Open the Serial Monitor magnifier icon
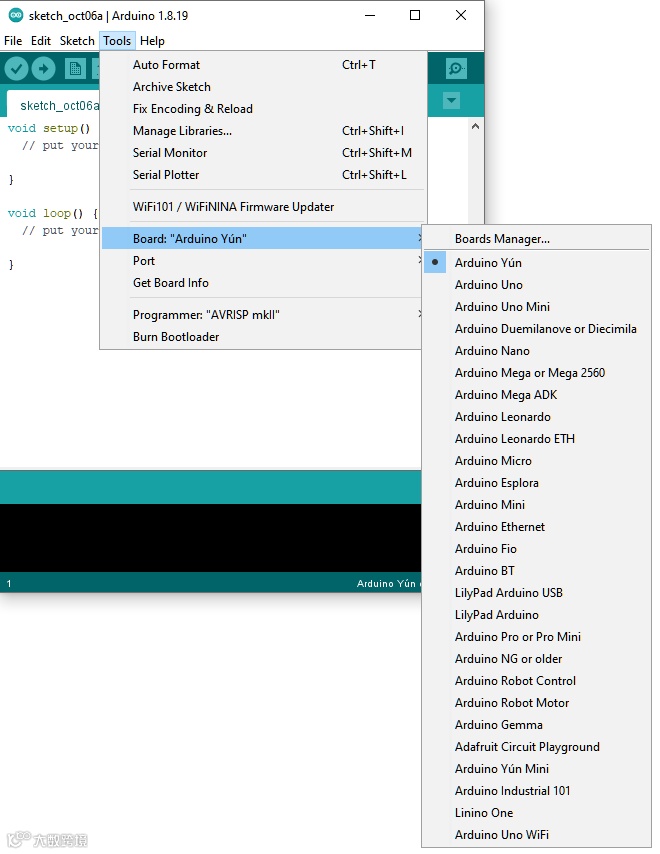 coord(456,69)
